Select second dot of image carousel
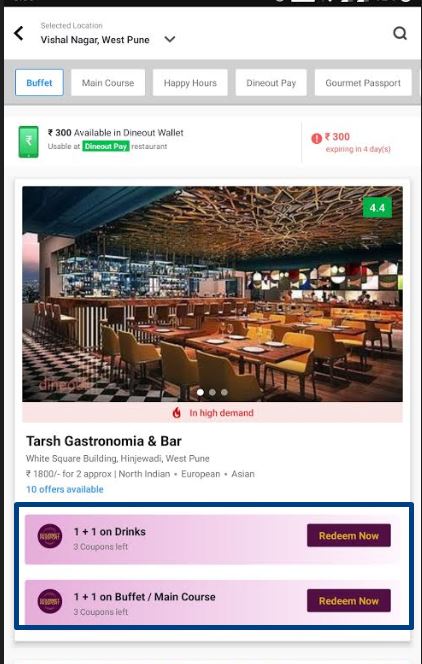This screenshot has height=664, width=422. pyautogui.click(x=212, y=392)
